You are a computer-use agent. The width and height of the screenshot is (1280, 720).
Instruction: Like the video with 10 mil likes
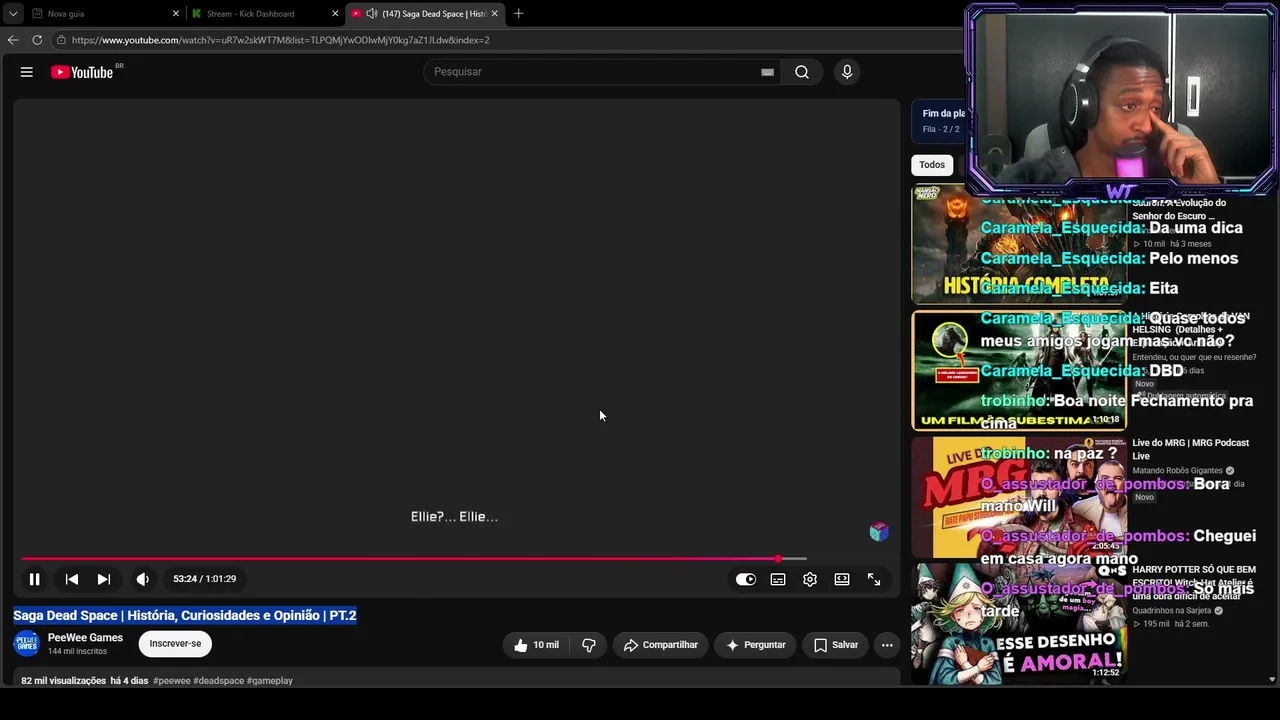536,645
